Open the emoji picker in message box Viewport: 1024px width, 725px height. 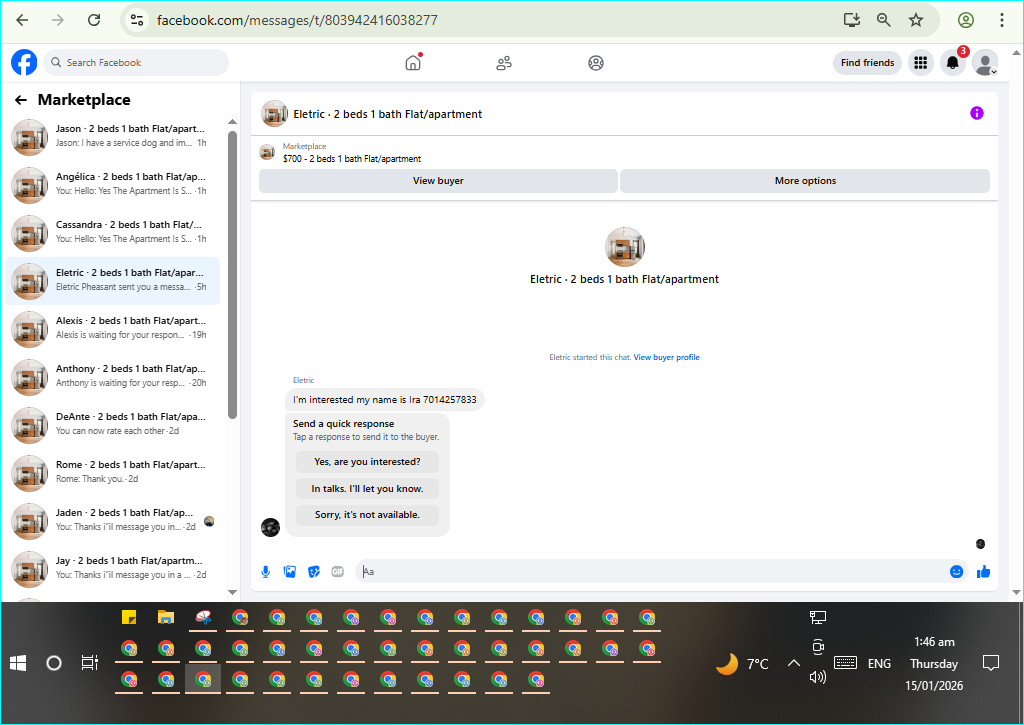pos(956,572)
